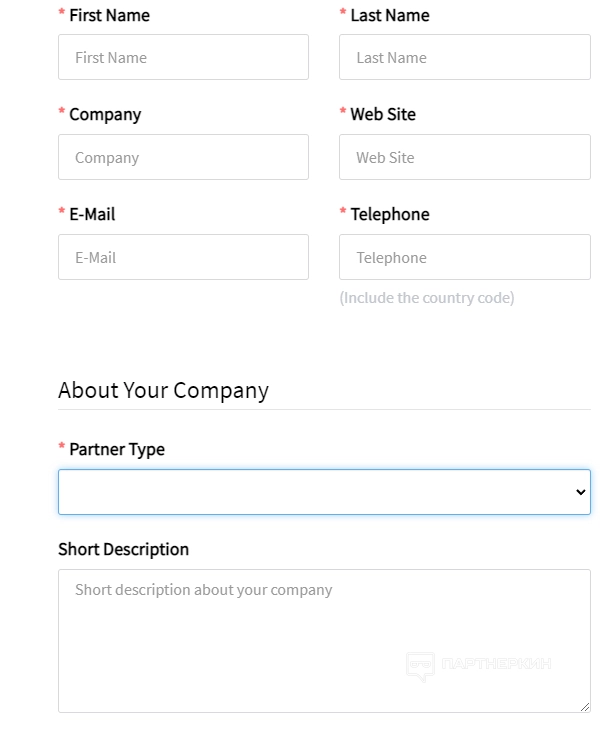Click the E-Mail label
This screenshot has width=602, height=734.
[92, 214]
